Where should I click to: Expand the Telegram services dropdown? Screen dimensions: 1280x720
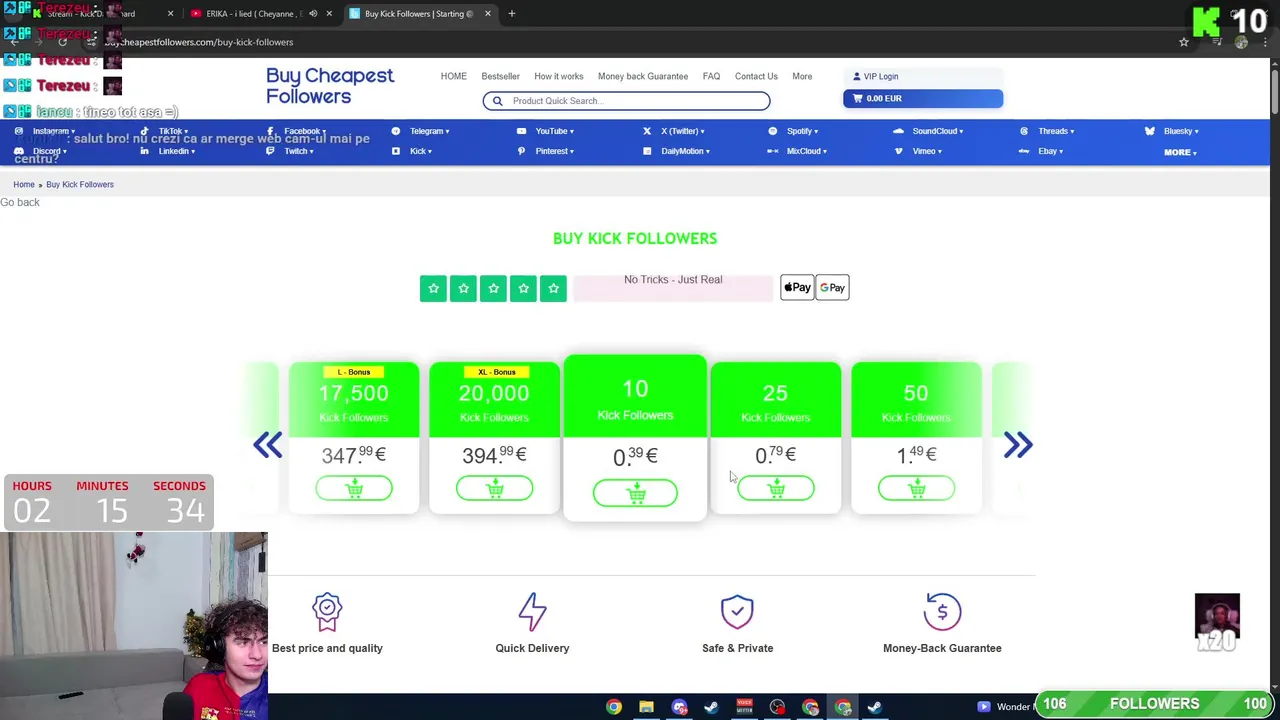[429, 131]
